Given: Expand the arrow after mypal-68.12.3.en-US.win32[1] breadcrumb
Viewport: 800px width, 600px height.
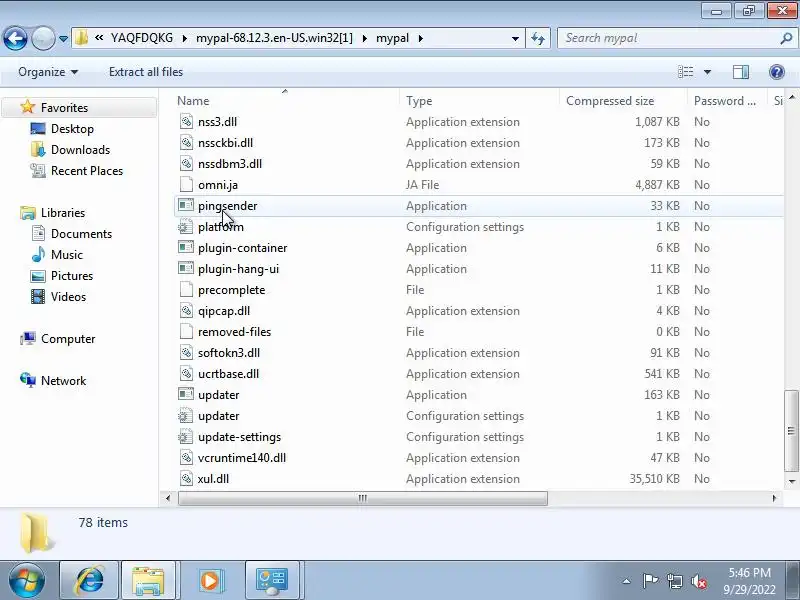Looking at the screenshot, I should pyautogui.click(x=364, y=38).
